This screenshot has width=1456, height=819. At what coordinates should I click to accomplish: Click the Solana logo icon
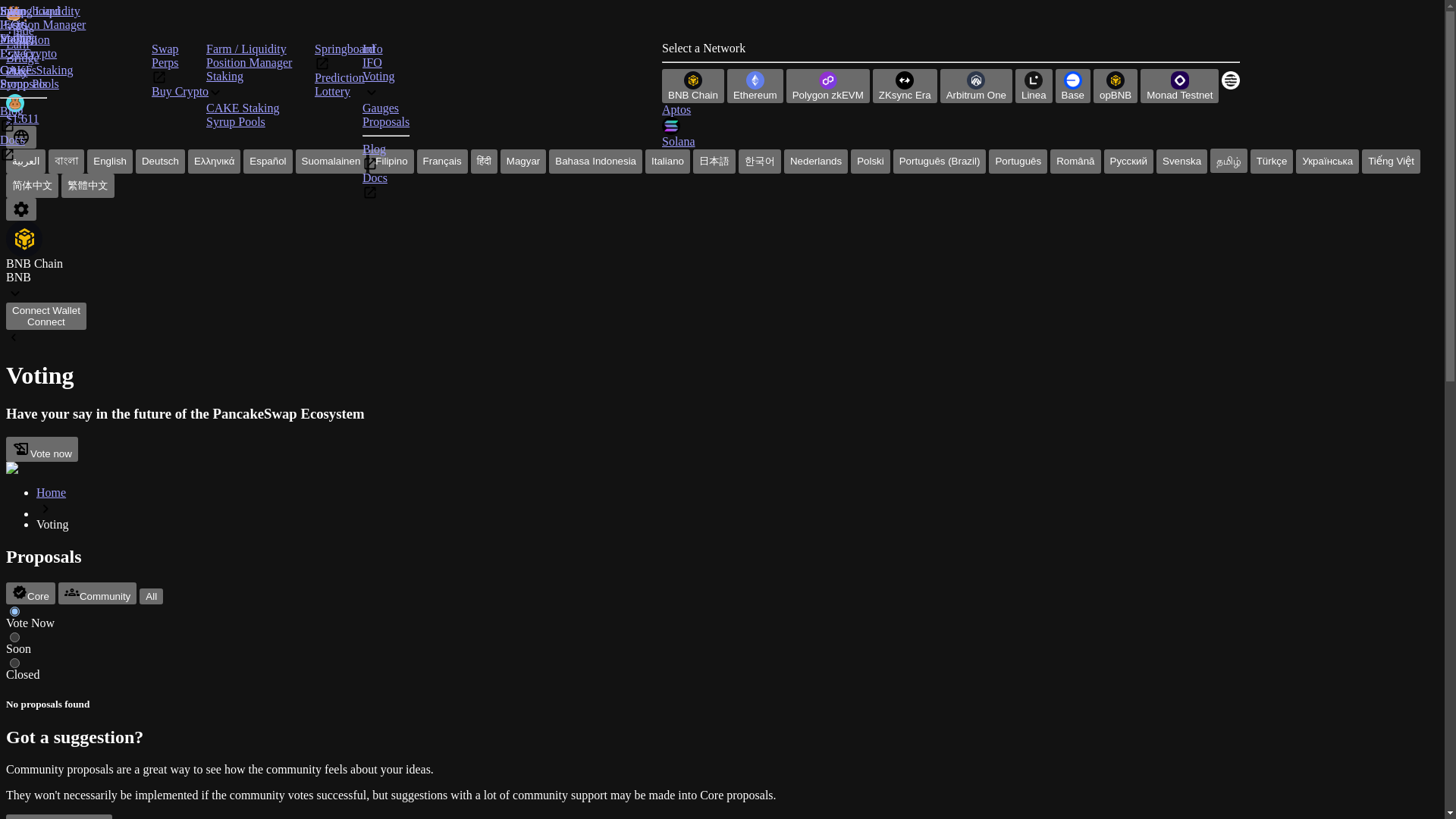[x=671, y=126]
